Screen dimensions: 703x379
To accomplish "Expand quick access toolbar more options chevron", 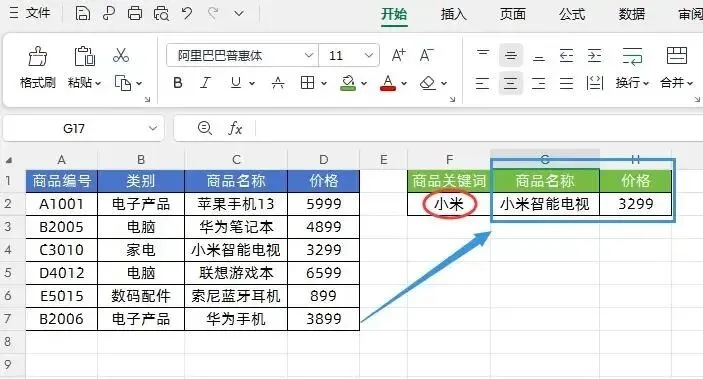I will click(x=239, y=13).
